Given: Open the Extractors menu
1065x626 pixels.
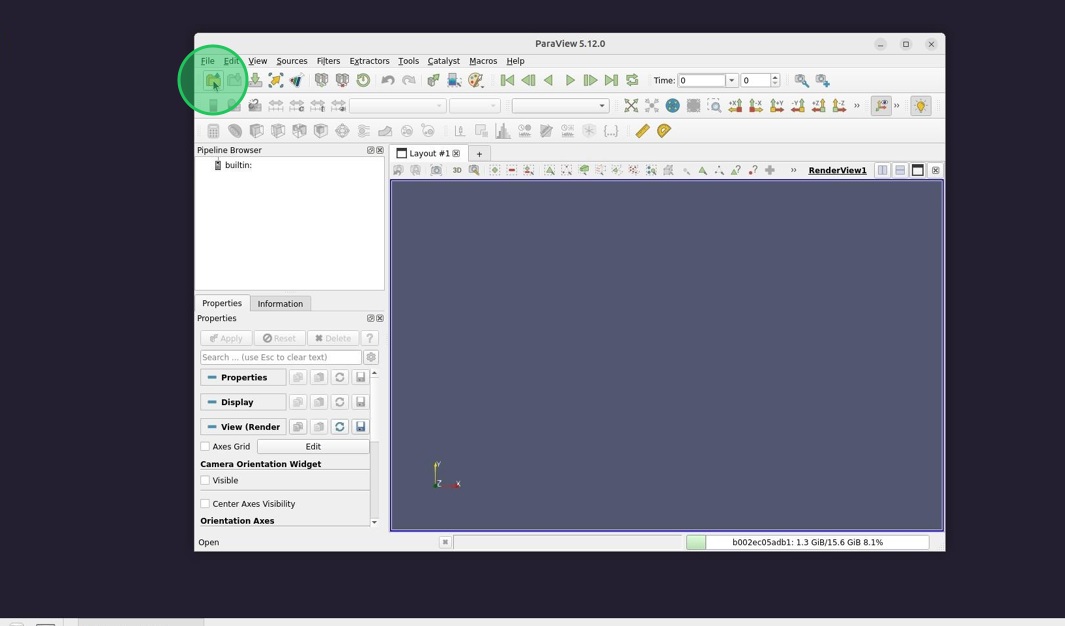Looking at the screenshot, I should pos(369,61).
